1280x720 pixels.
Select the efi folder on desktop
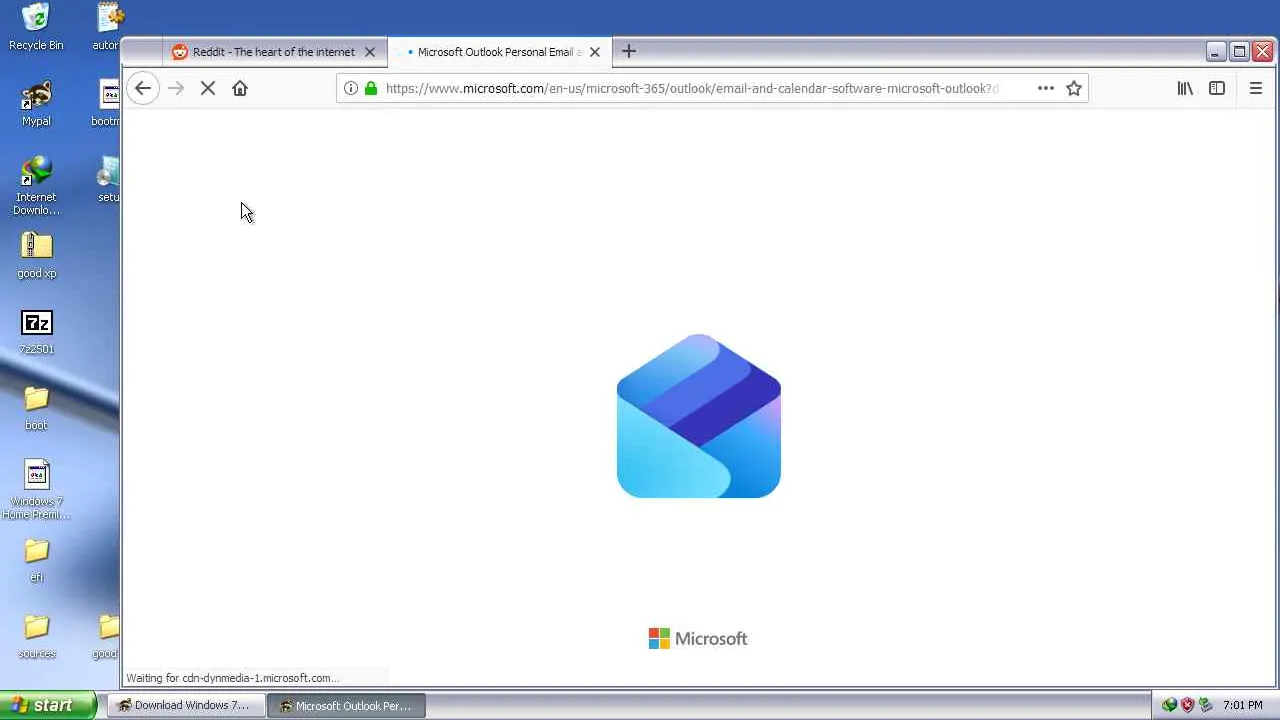point(36,561)
